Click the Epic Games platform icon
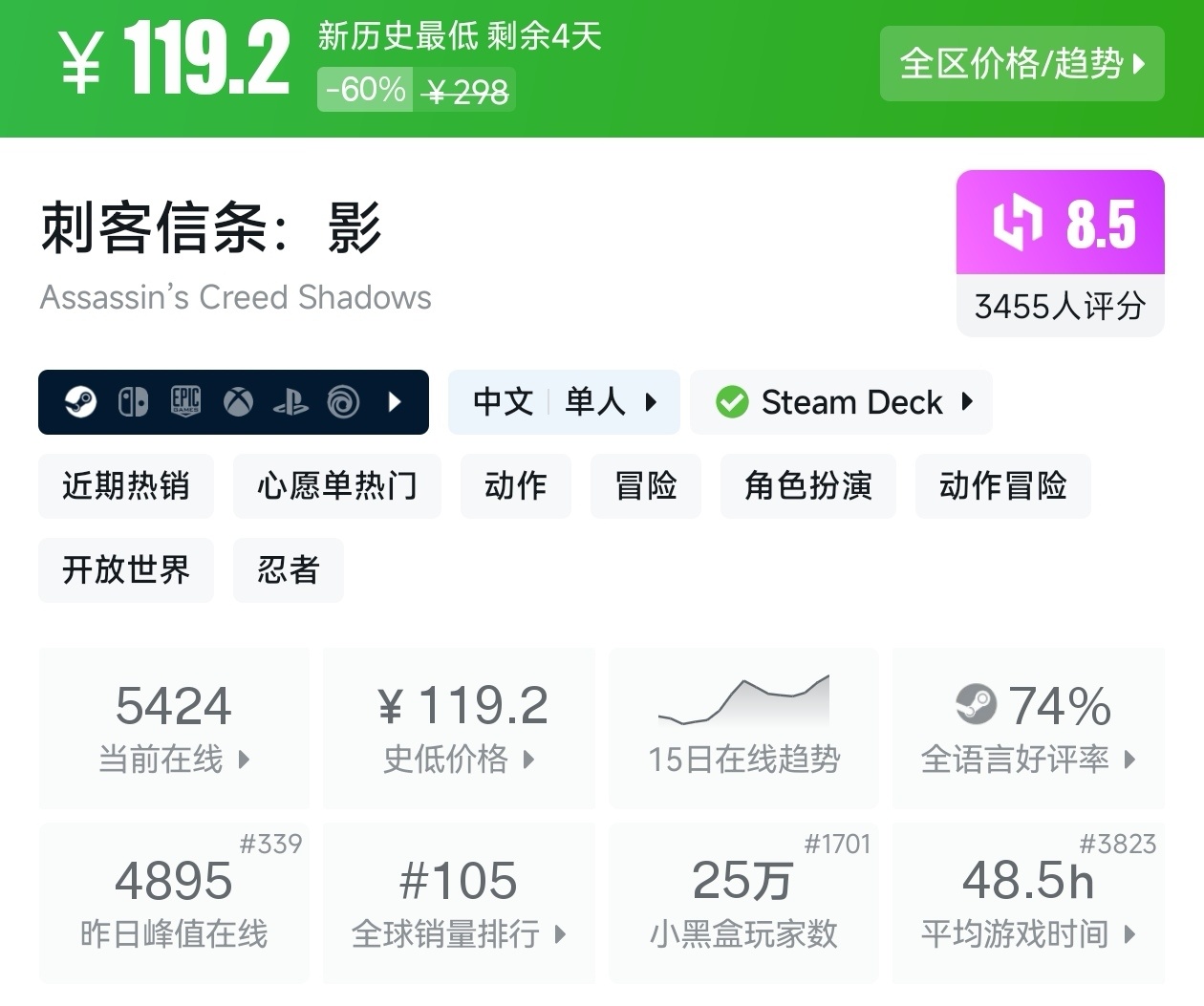This screenshot has width=1204, height=1006. click(185, 402)
